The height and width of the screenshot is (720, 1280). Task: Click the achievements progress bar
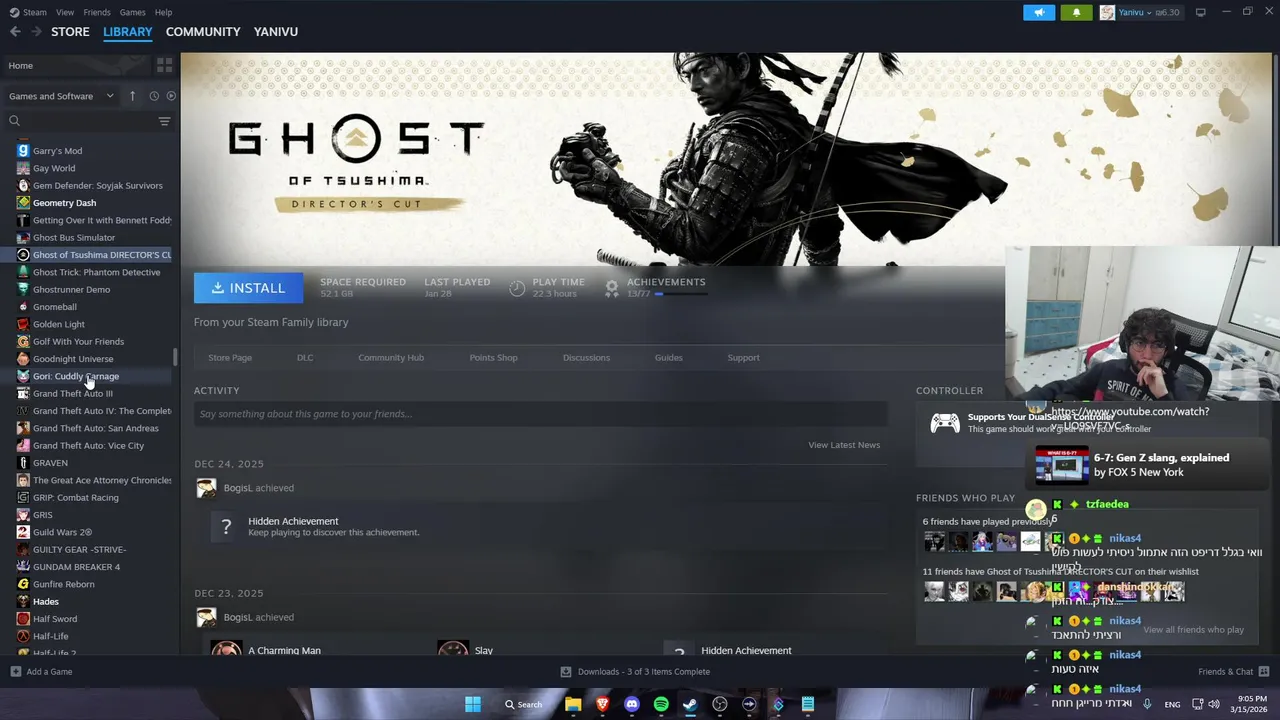680,294
